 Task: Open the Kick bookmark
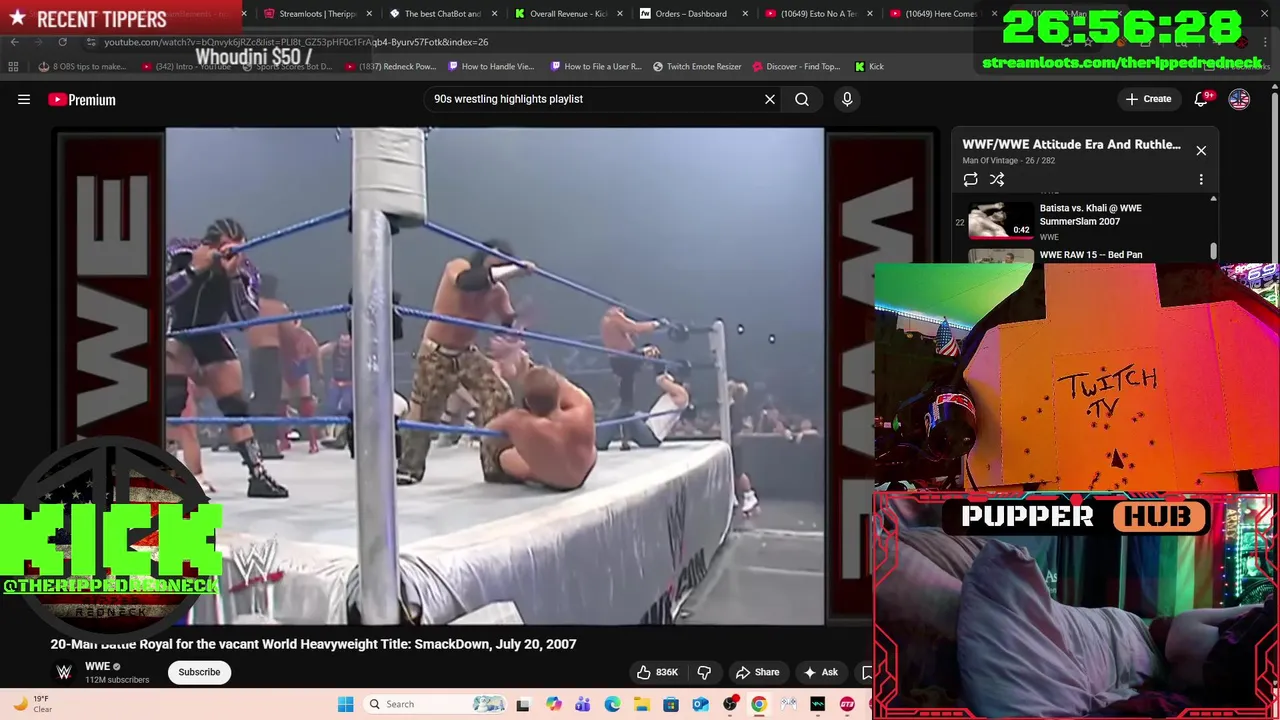[x=869, y=66]
